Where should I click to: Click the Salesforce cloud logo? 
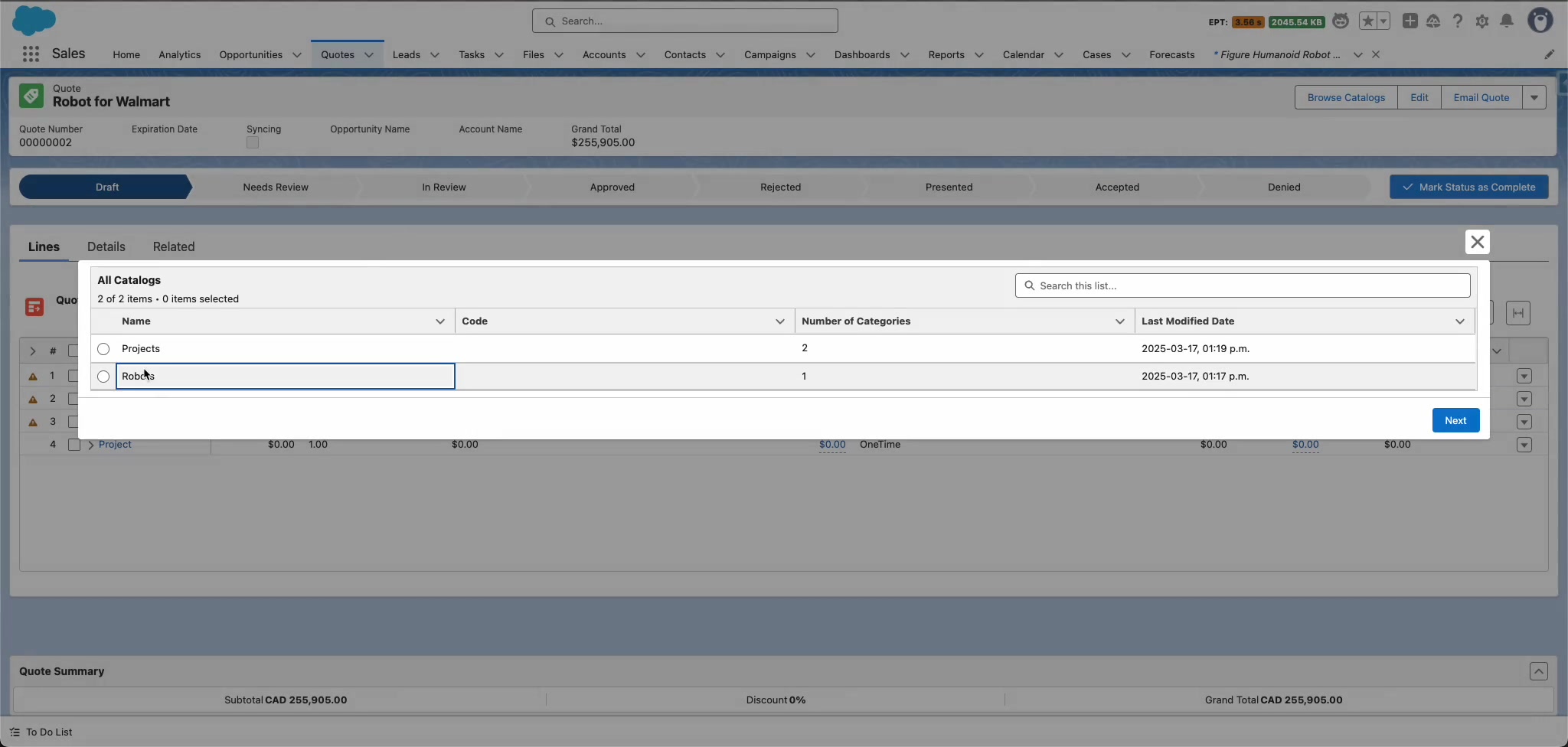(34, 20)
